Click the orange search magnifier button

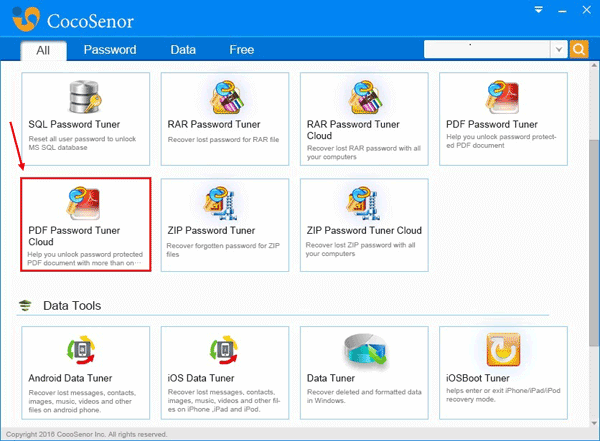click(579, 49)
